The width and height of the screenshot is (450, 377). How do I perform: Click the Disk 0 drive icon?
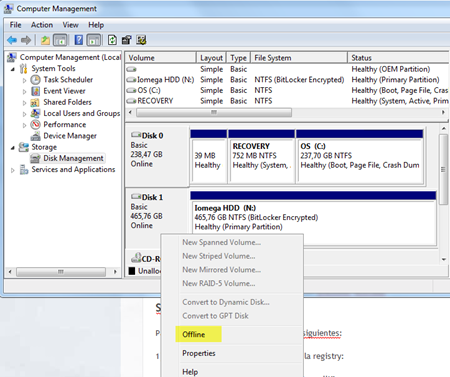pyautogui.click(x=136, y=135)
